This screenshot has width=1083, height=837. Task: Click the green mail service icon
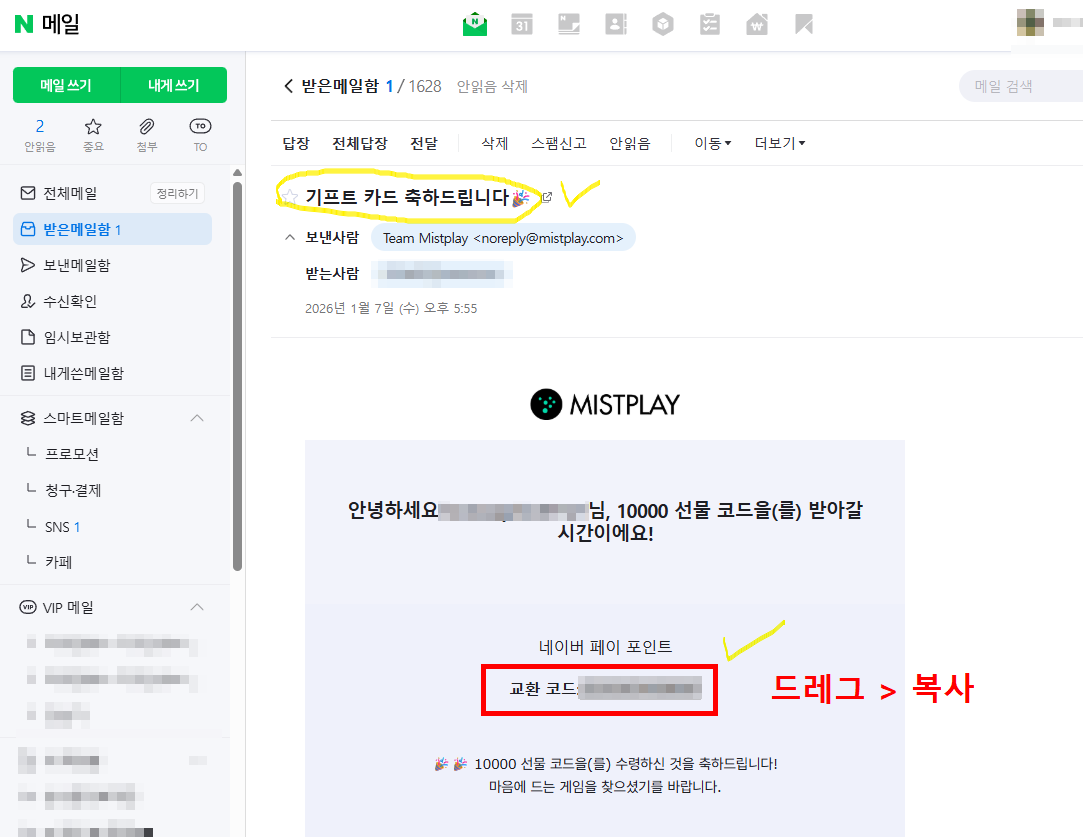[475, 24]
